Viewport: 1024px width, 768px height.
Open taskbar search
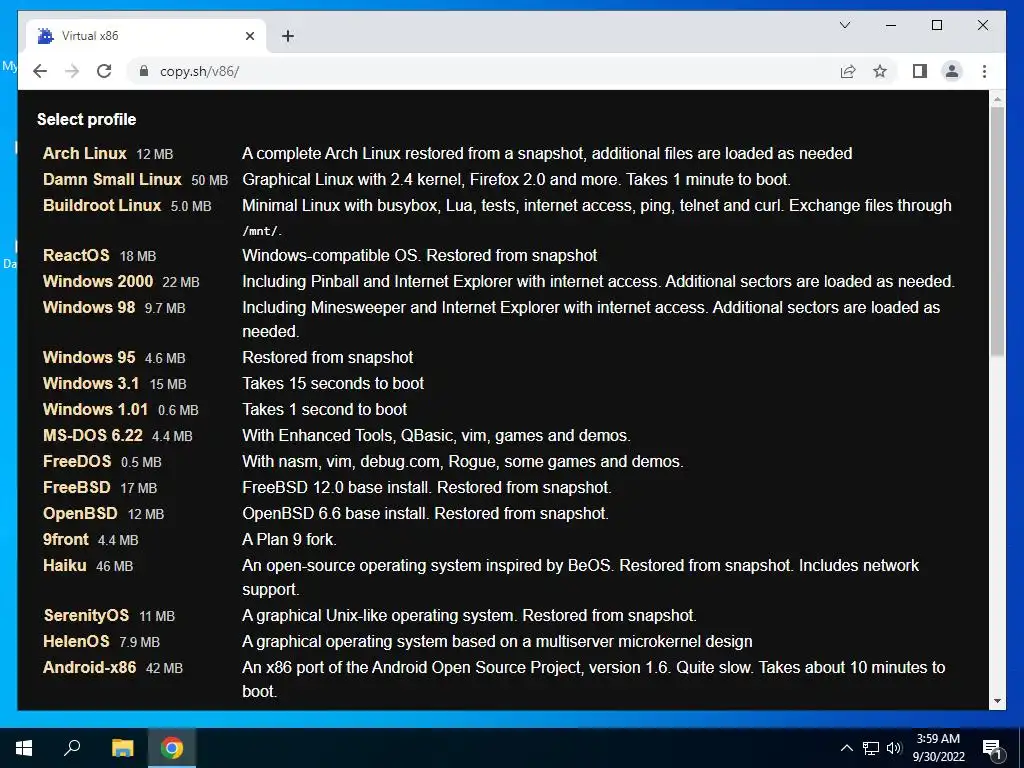pyautogui.click(x=72, y=748)
